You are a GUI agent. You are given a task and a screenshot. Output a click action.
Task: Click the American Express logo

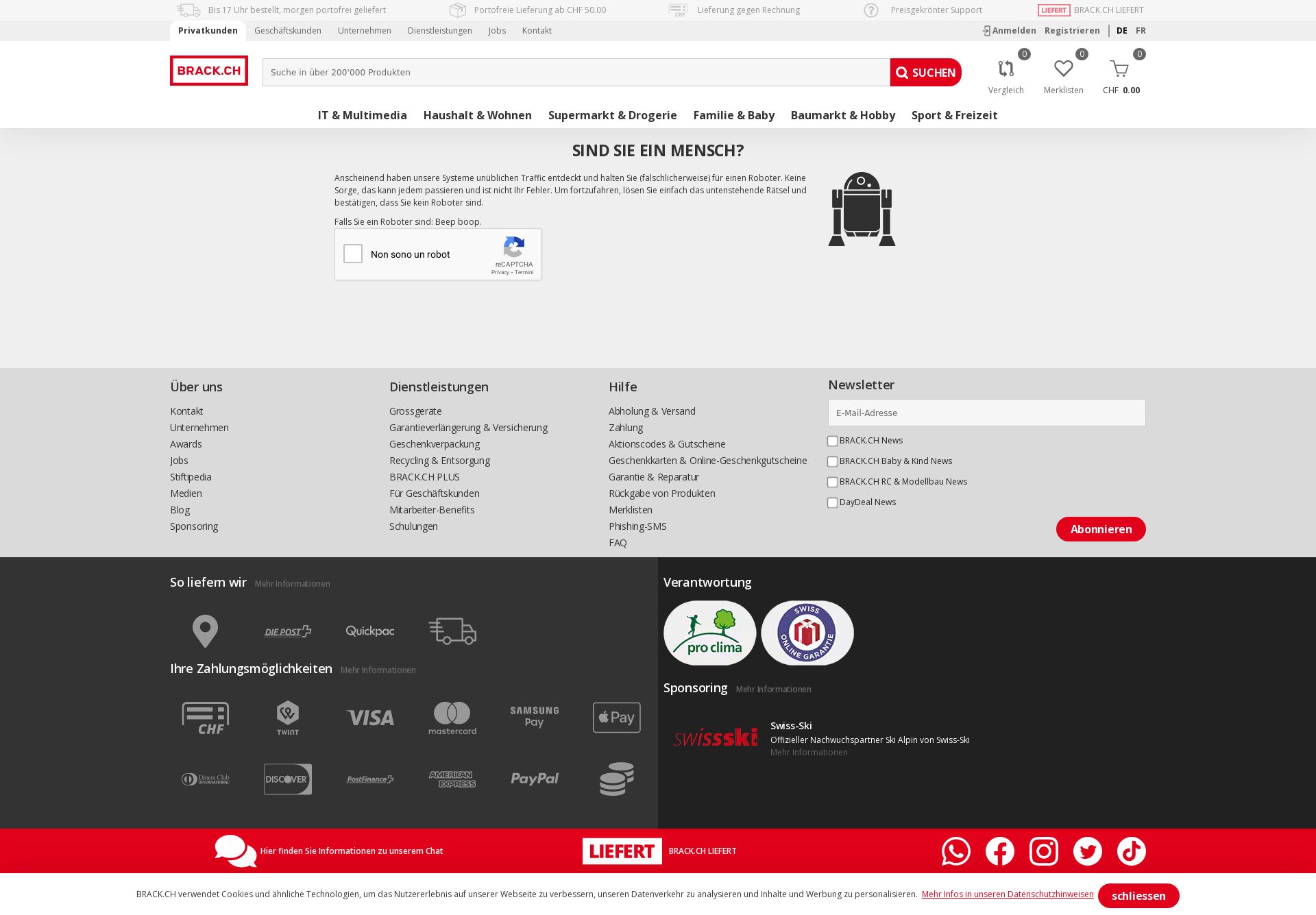(x=452, y=779)
